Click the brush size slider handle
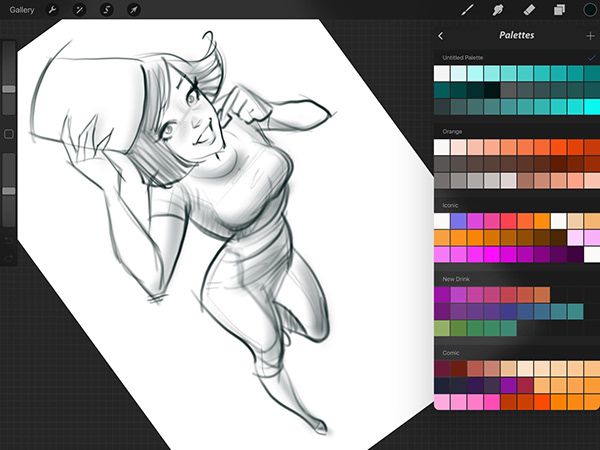The width and height of the screenshot is (600, 450). tap(9, 89)
